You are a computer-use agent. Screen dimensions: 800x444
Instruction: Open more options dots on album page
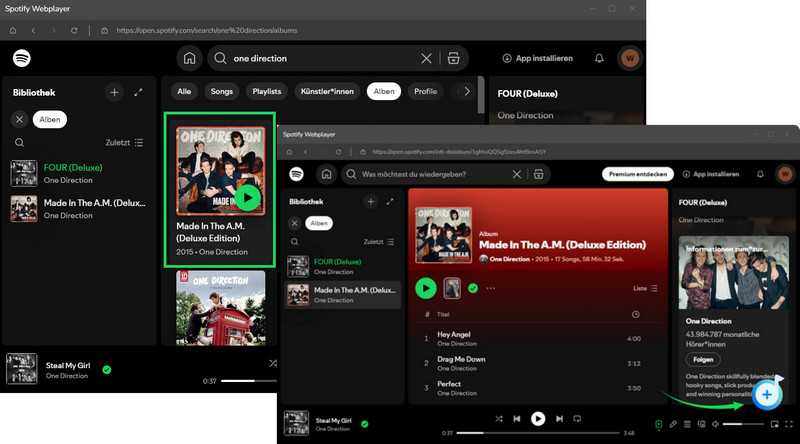coord(490,288)
